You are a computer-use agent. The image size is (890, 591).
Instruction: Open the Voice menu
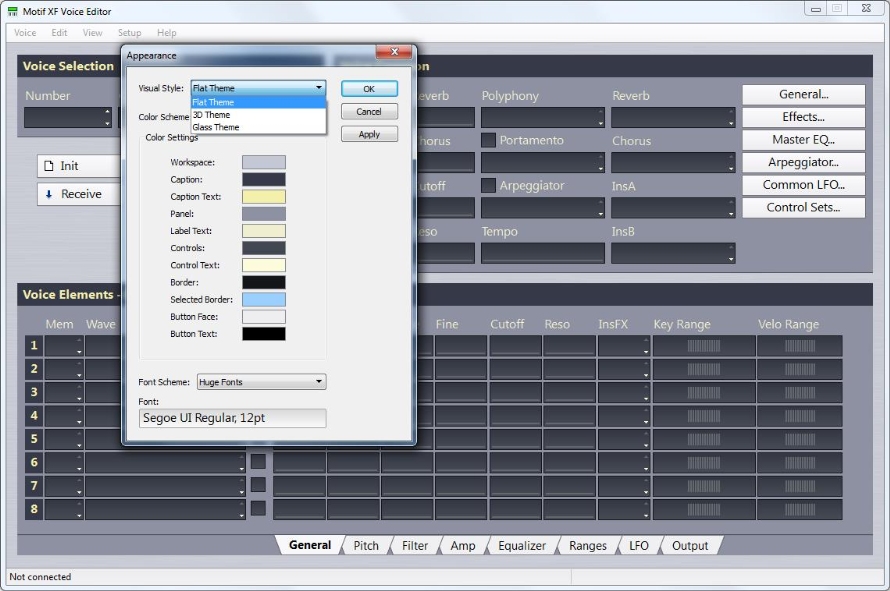tap(25, 33)
